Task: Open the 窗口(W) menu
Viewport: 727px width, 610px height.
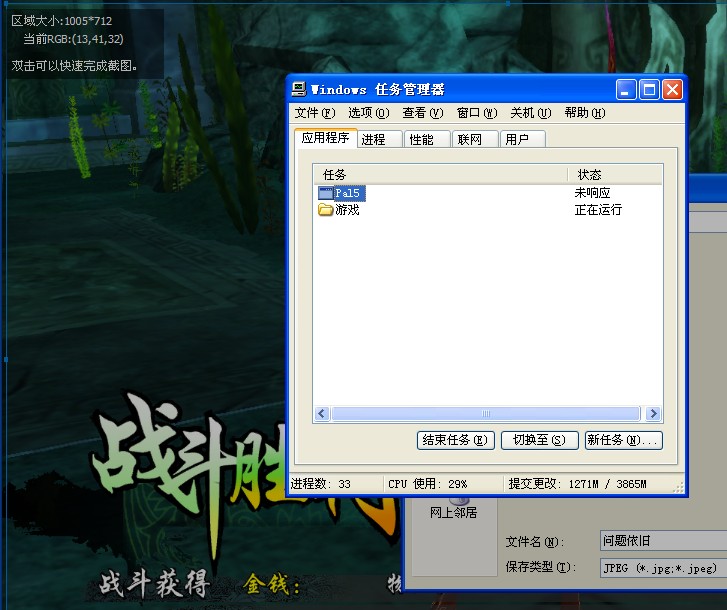Action: (476, 113)
